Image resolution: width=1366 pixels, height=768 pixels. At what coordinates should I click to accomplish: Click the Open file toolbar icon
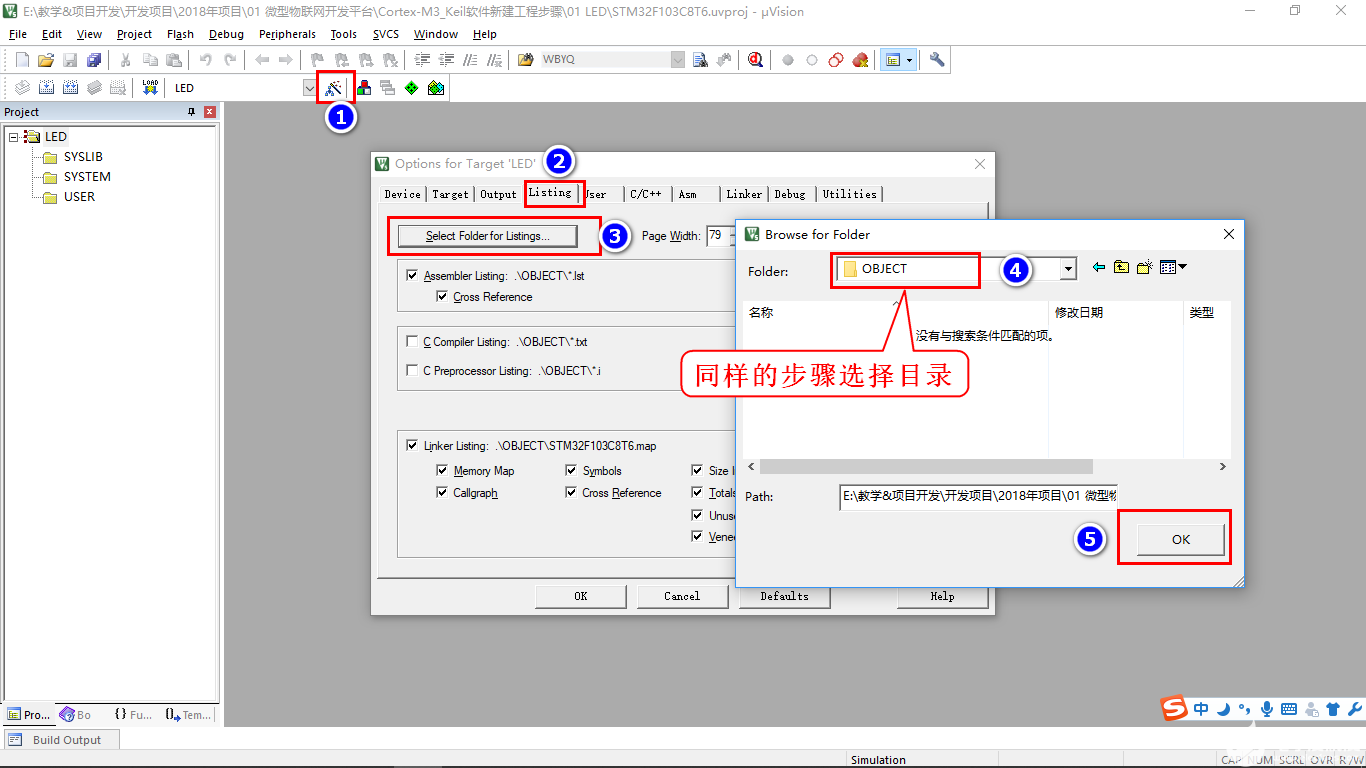(x=46, y=60)
